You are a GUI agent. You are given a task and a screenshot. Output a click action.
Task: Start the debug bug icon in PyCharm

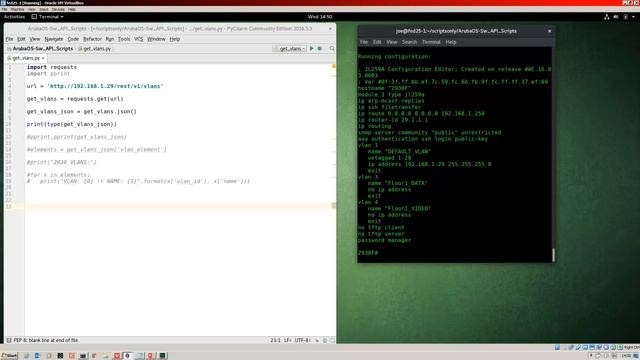click(320, 49)
